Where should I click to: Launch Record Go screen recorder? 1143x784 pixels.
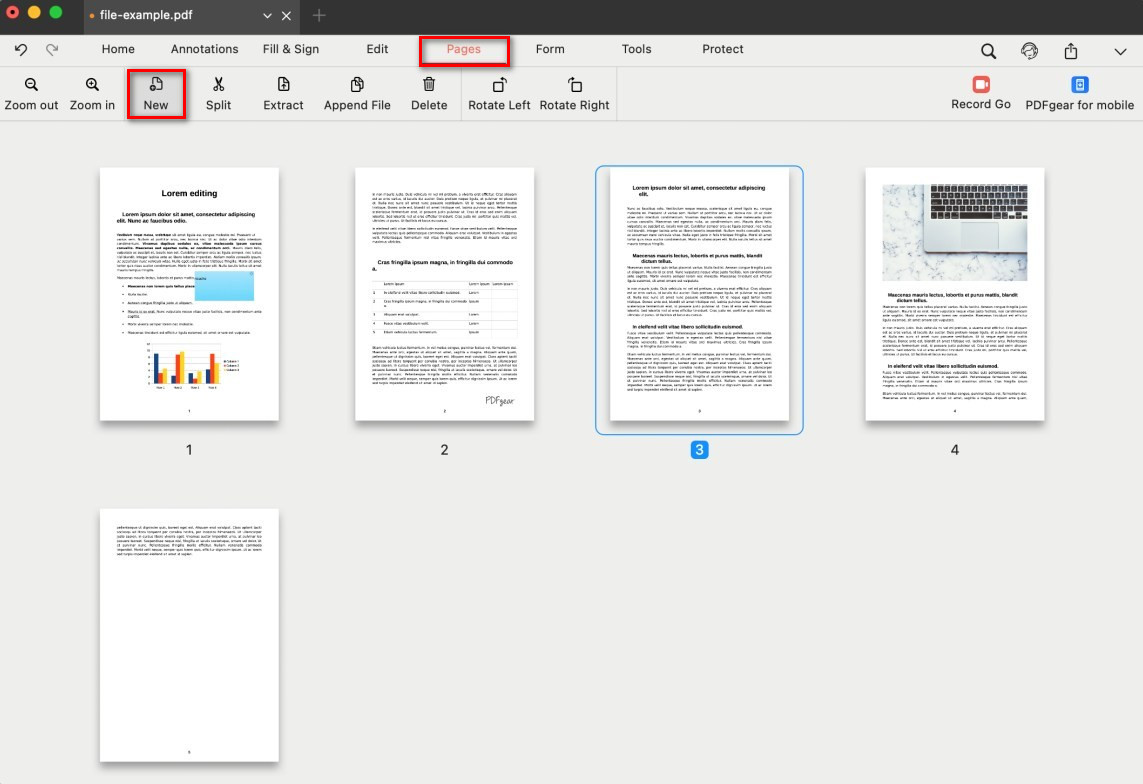click(981, 85)
